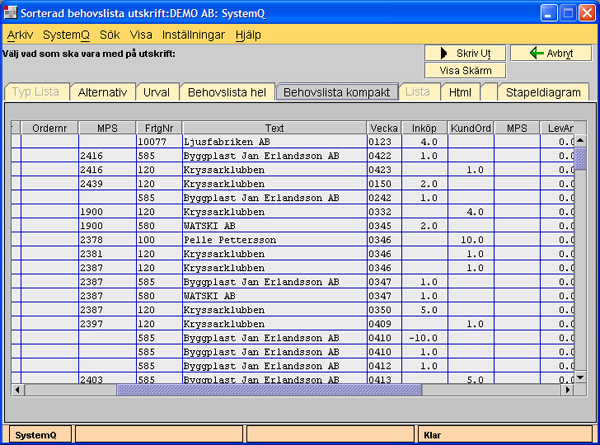Screen dimensions: 600x445
Task: Minimize the SystemQ window
Action: pos(548,13)
